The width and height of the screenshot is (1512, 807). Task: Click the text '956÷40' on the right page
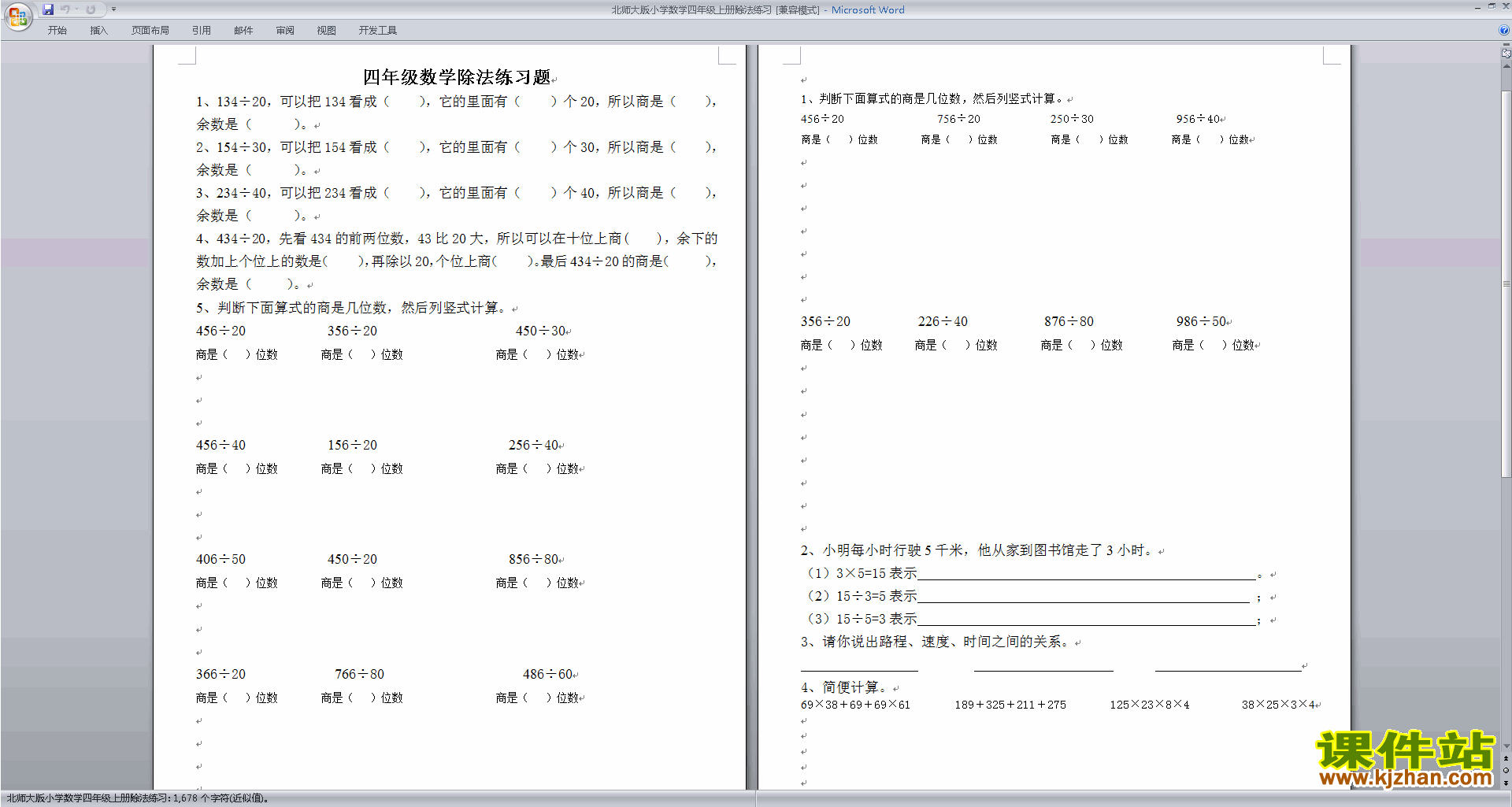pyautogui.click(x=1198, y=119)
